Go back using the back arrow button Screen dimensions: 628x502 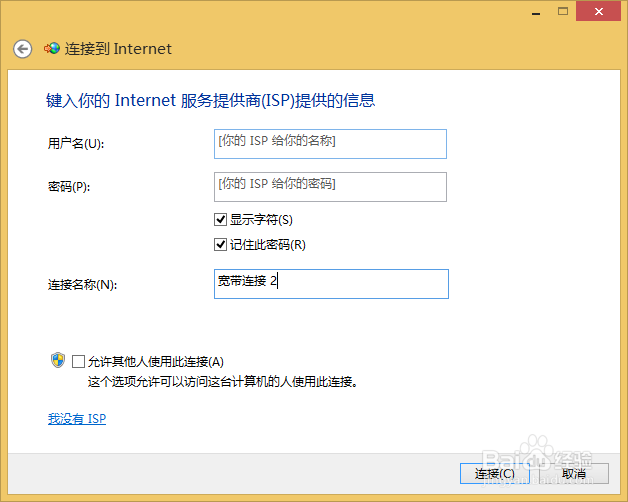tap(22, 49)
